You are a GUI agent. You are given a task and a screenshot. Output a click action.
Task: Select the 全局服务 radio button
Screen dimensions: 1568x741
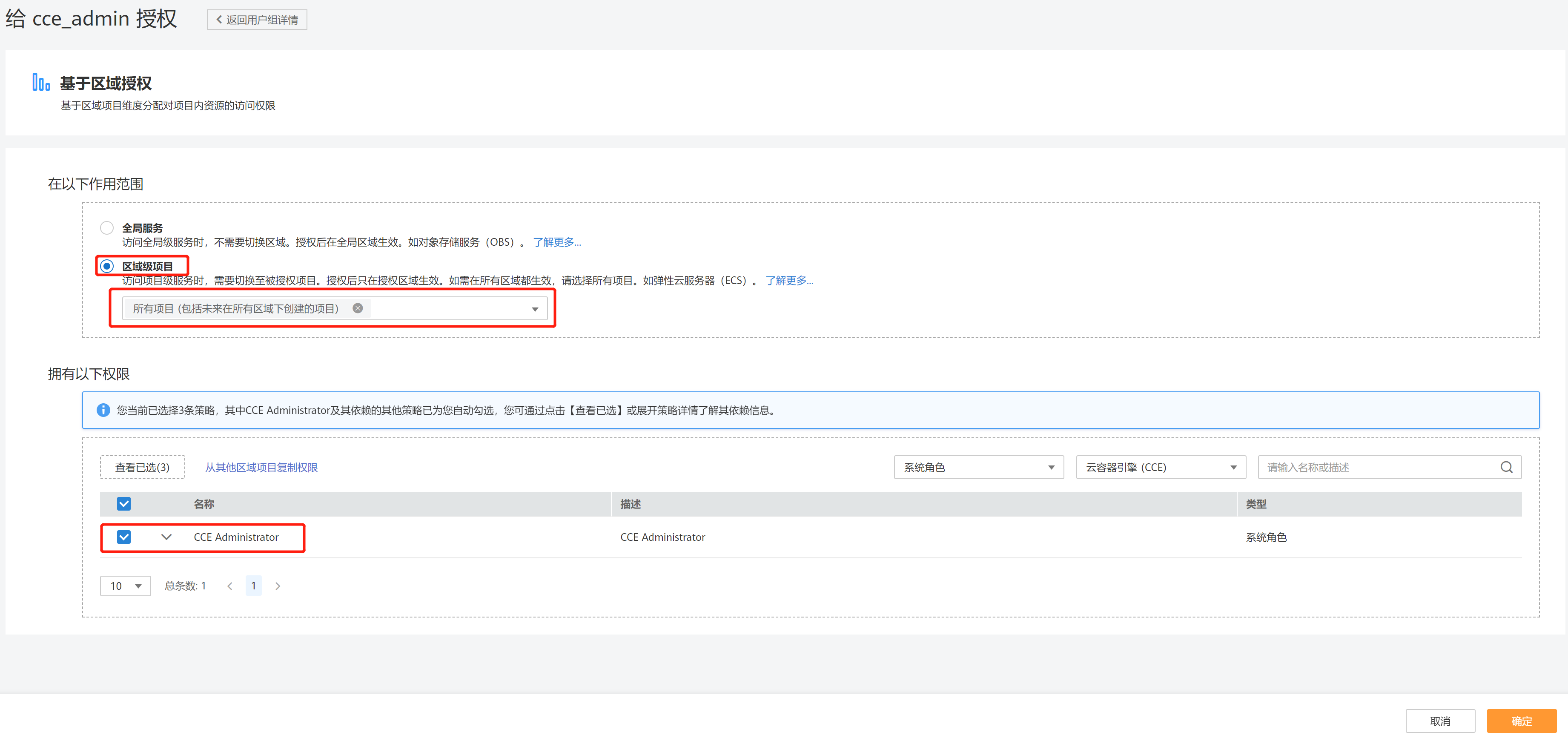[x=107, y=228]
